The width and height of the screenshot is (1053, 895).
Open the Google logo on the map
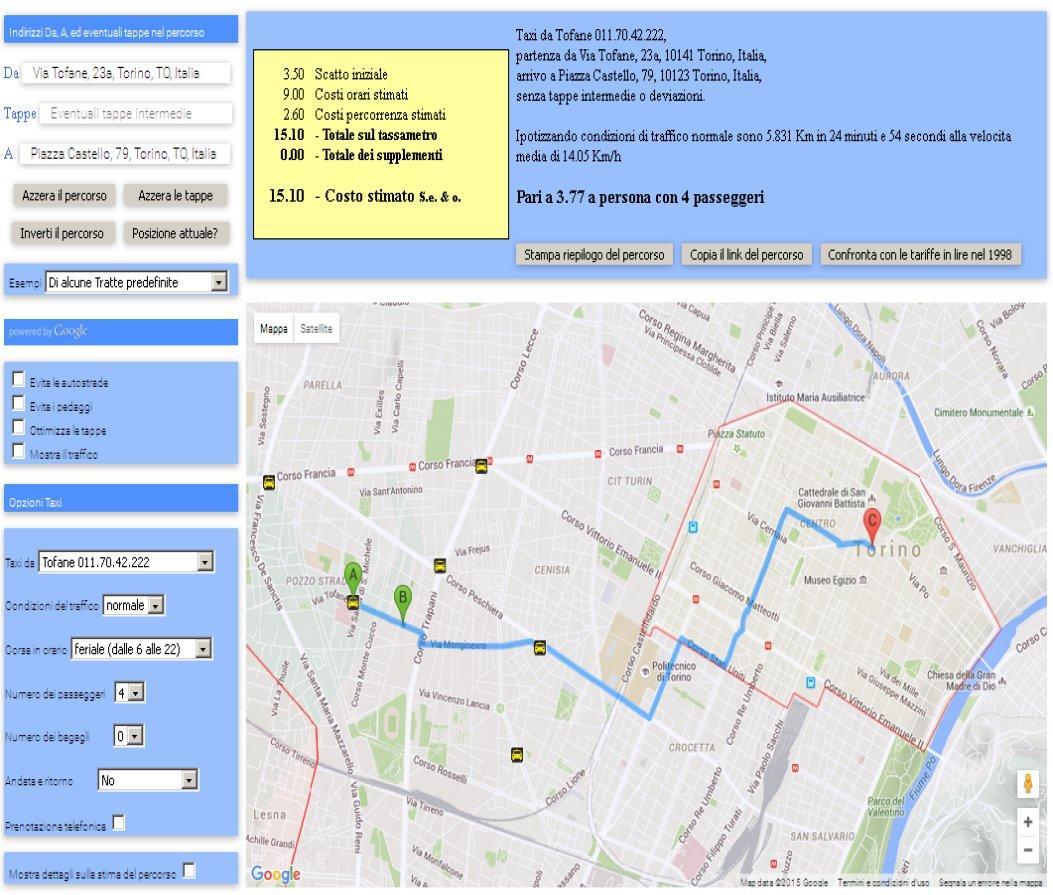point(277,874)
